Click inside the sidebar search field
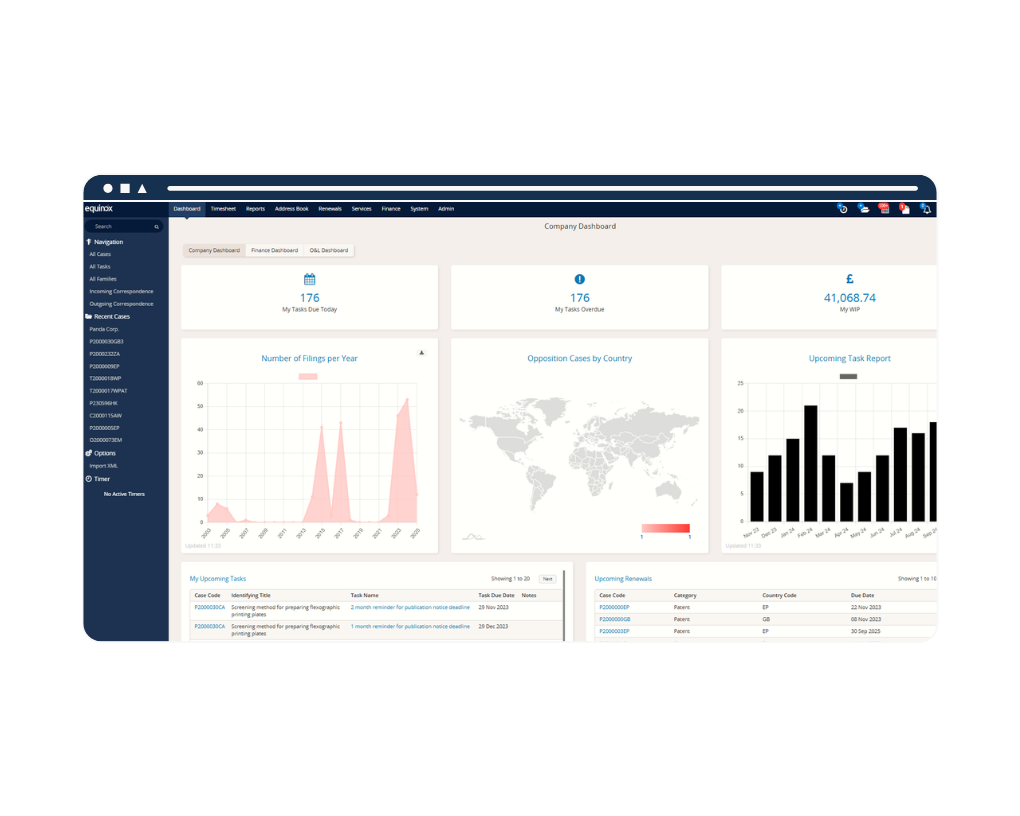Screen dimensions: 1020x816 coord(120,227)
